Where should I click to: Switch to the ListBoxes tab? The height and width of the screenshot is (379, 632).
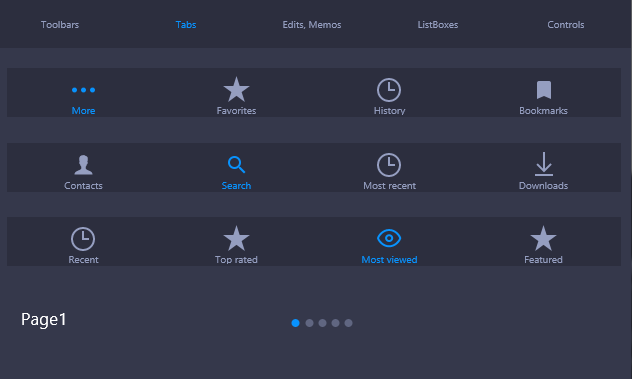tap(438, 25)
